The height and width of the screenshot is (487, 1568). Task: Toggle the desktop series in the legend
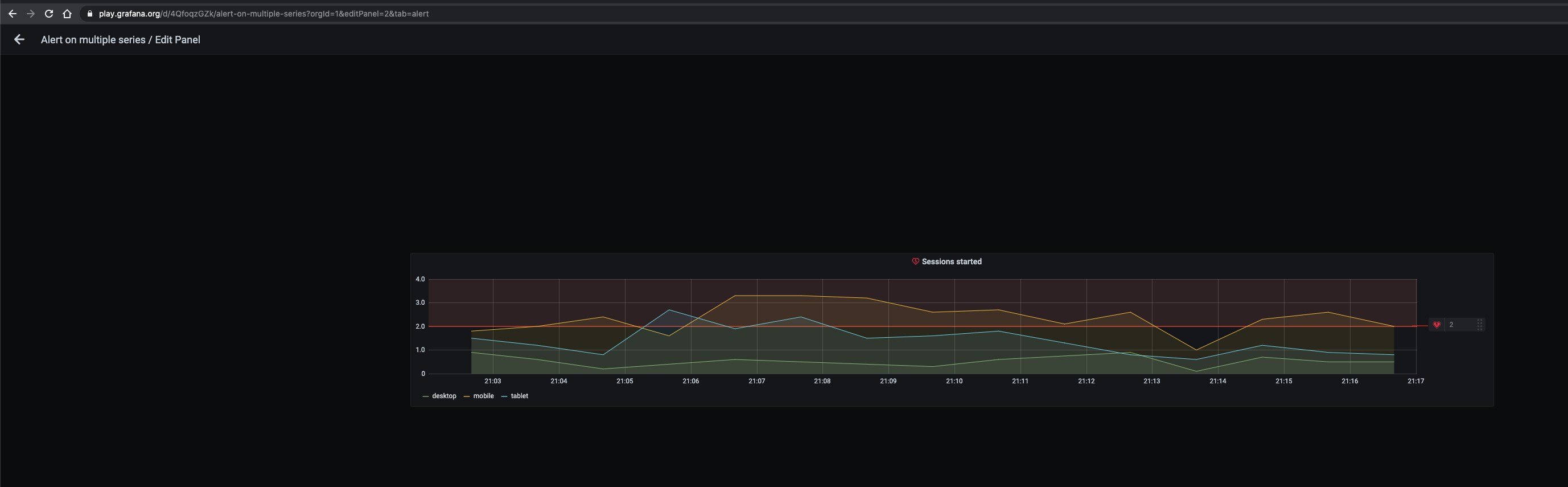(444, 396)
